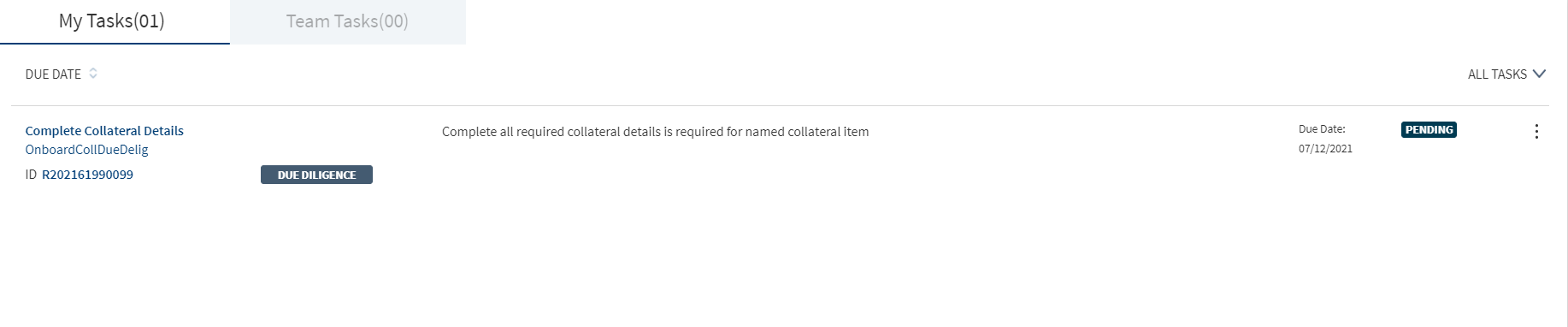The width and height of the screenshot is (1568, 327).
Task: Switch to the Team Tasks(00) tab
Action: point(347,21)
